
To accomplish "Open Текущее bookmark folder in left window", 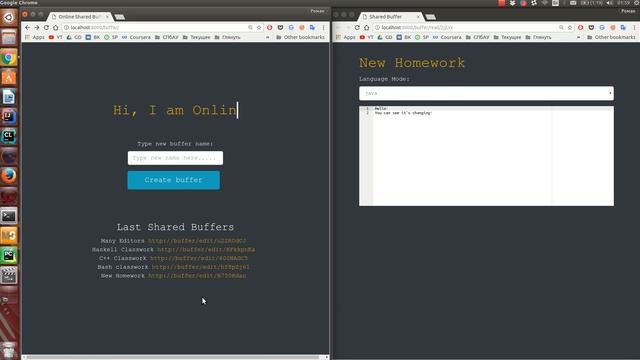I will pos(196,37).
